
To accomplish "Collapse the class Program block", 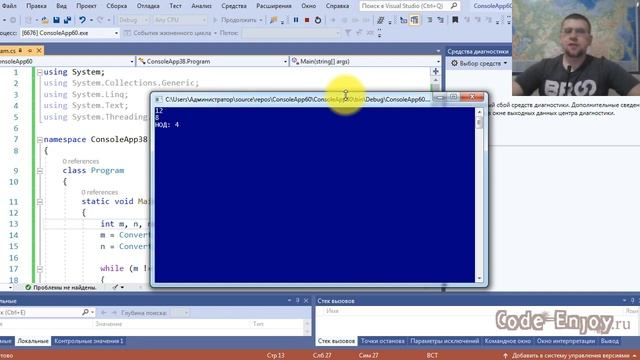I will pos(40,171).
